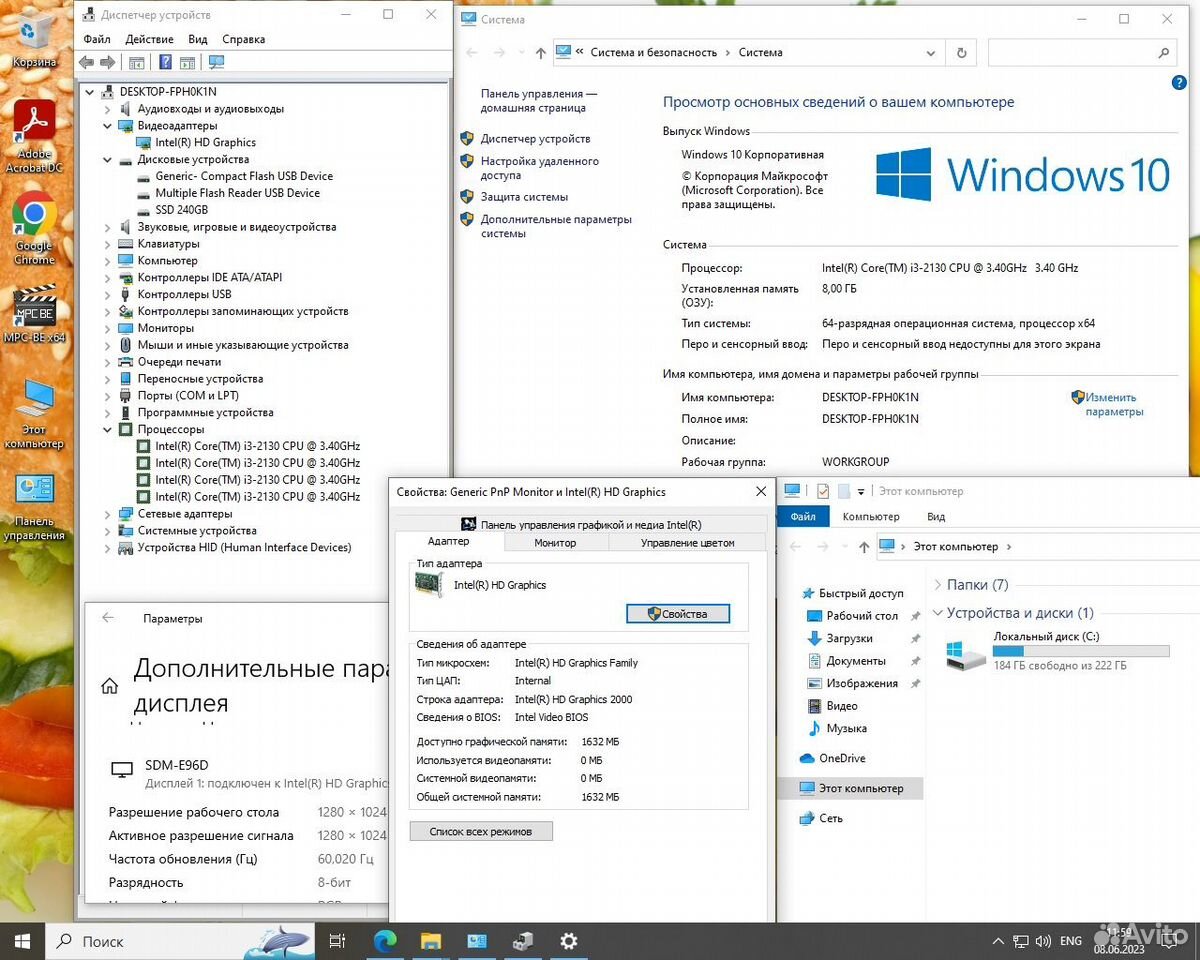Image resolution: width=1200 pixels, height=960 pixels.
Task: Open the Intel graphics and media control panel tab
Action: (581, 524)
